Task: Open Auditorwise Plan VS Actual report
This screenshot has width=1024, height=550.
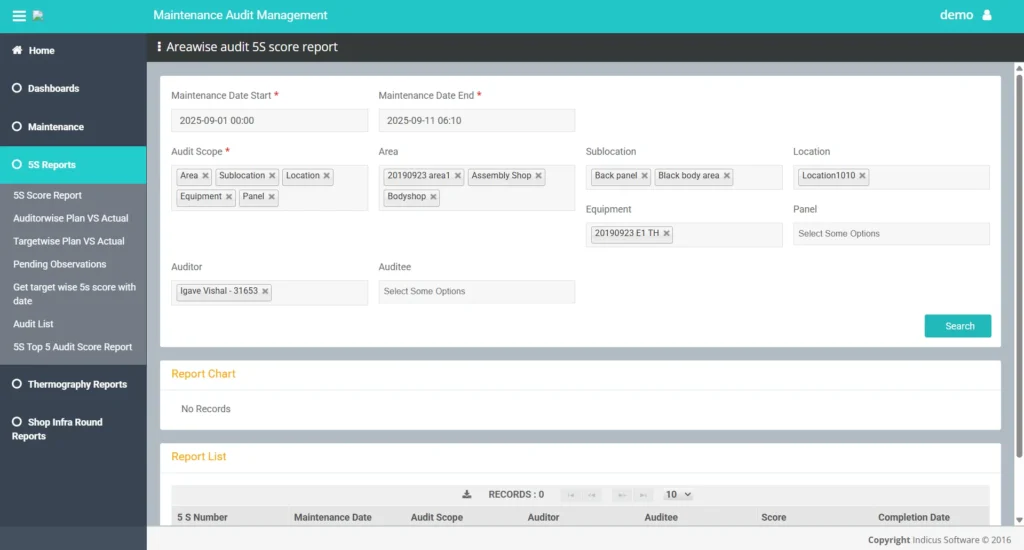Action: [x=71, y=218]
